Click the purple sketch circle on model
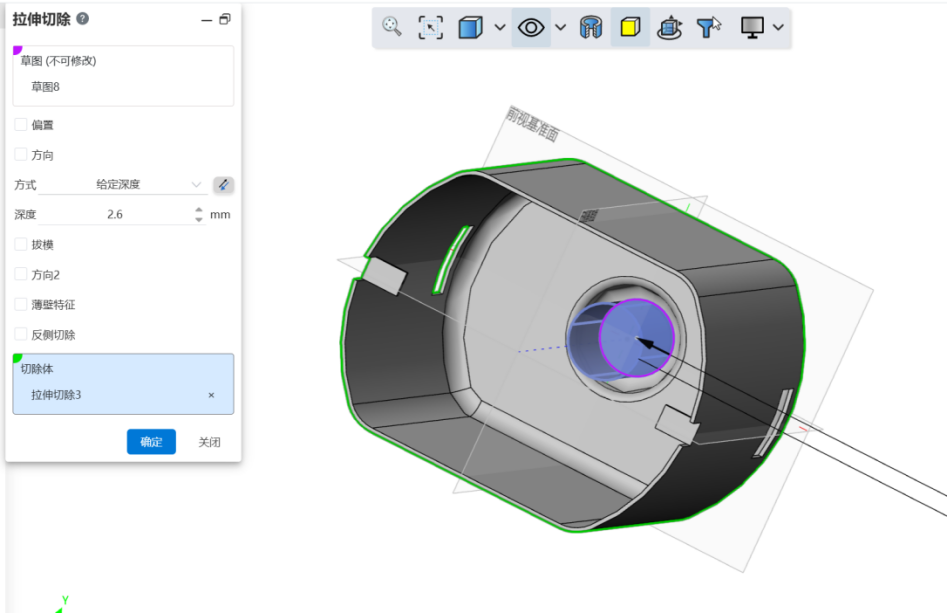Screen dimensions: 948x613 coord(637,338)
